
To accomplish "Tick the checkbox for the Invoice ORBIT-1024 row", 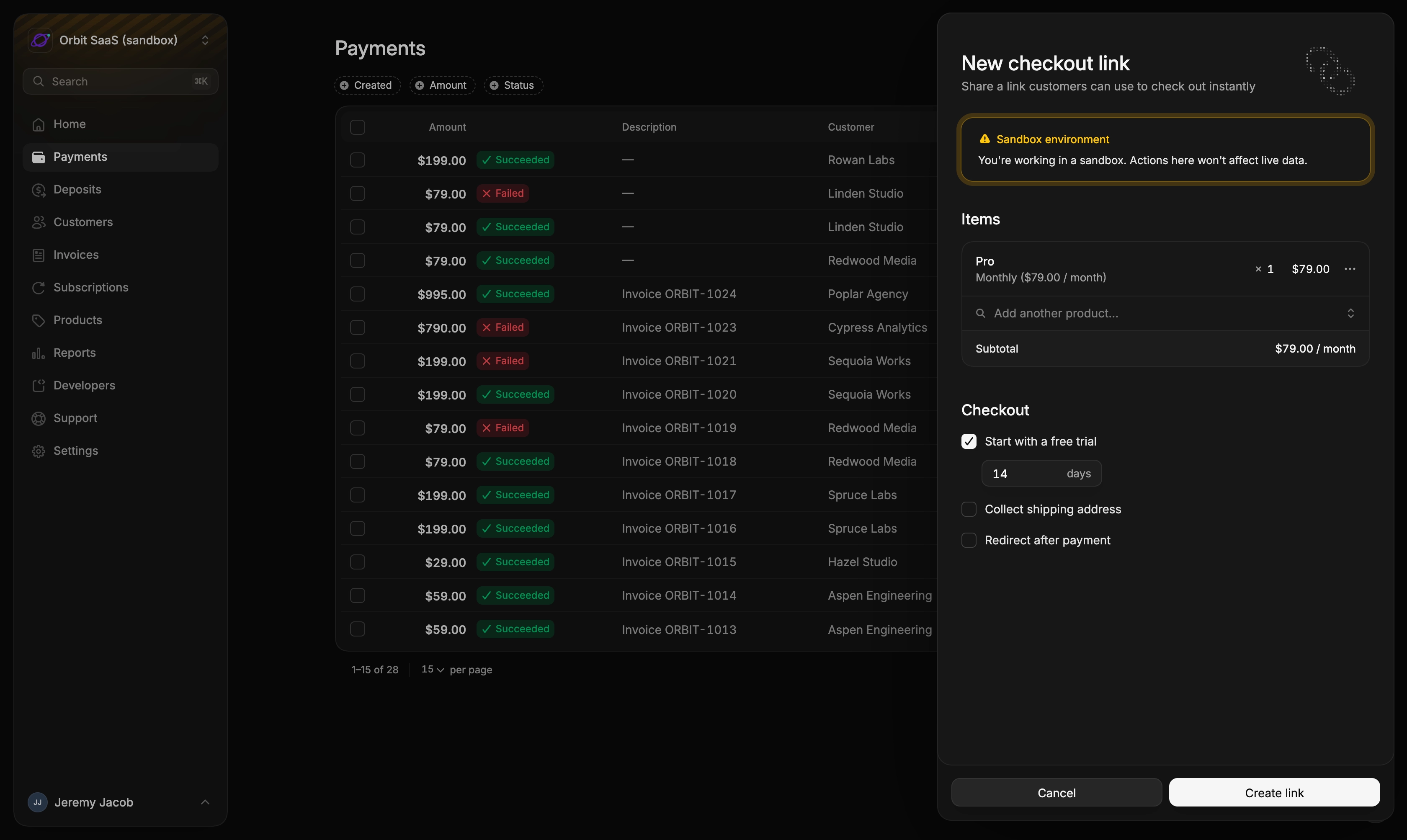I will coord(358,294).
